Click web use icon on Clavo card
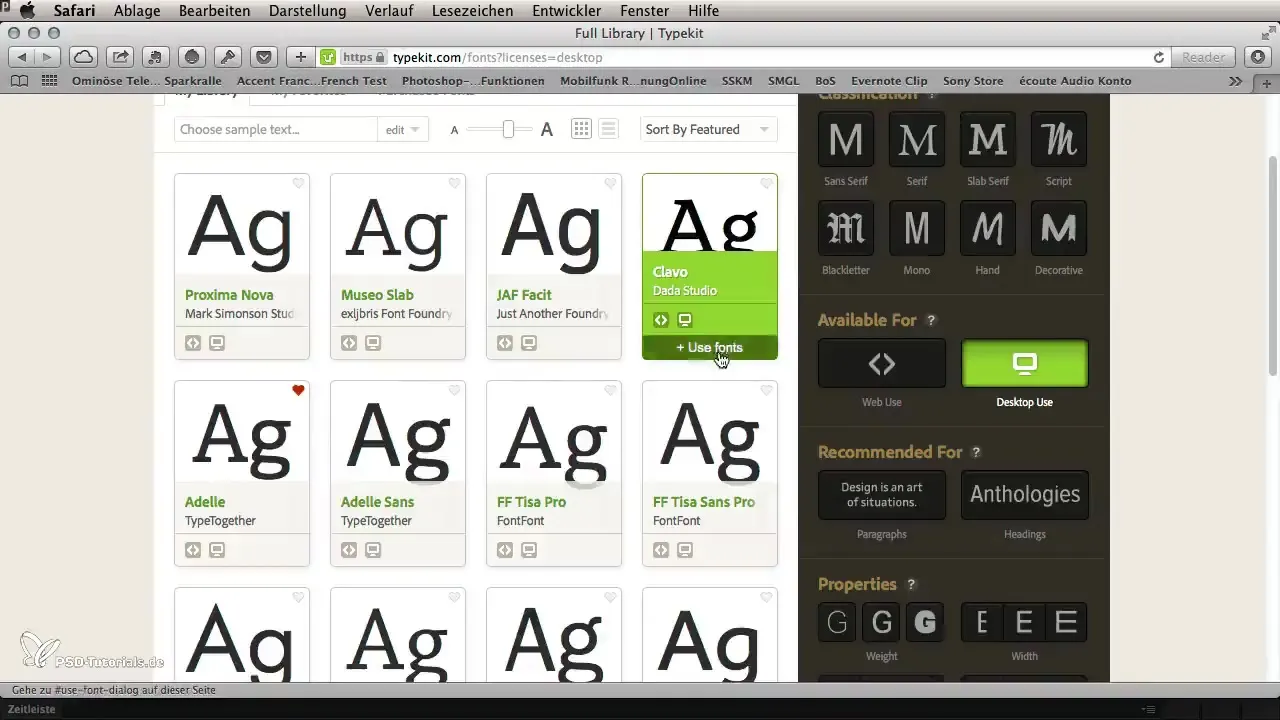Screen dimensions: 1280x720 (x=661, y=320)
